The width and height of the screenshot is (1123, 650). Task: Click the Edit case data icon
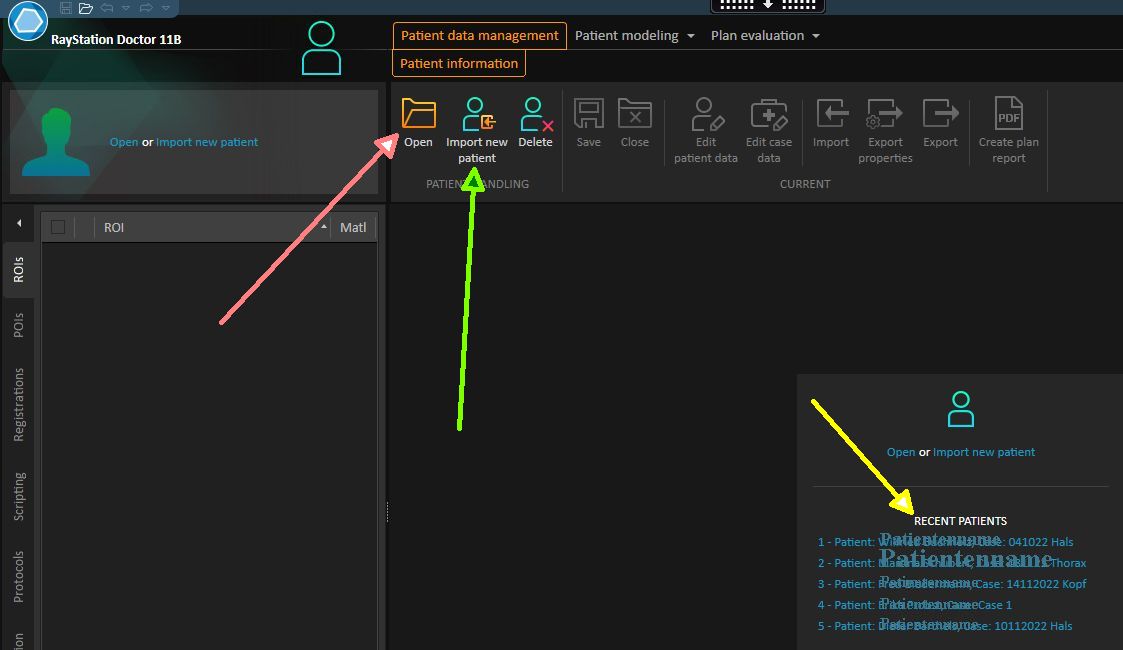click(768, 114)
